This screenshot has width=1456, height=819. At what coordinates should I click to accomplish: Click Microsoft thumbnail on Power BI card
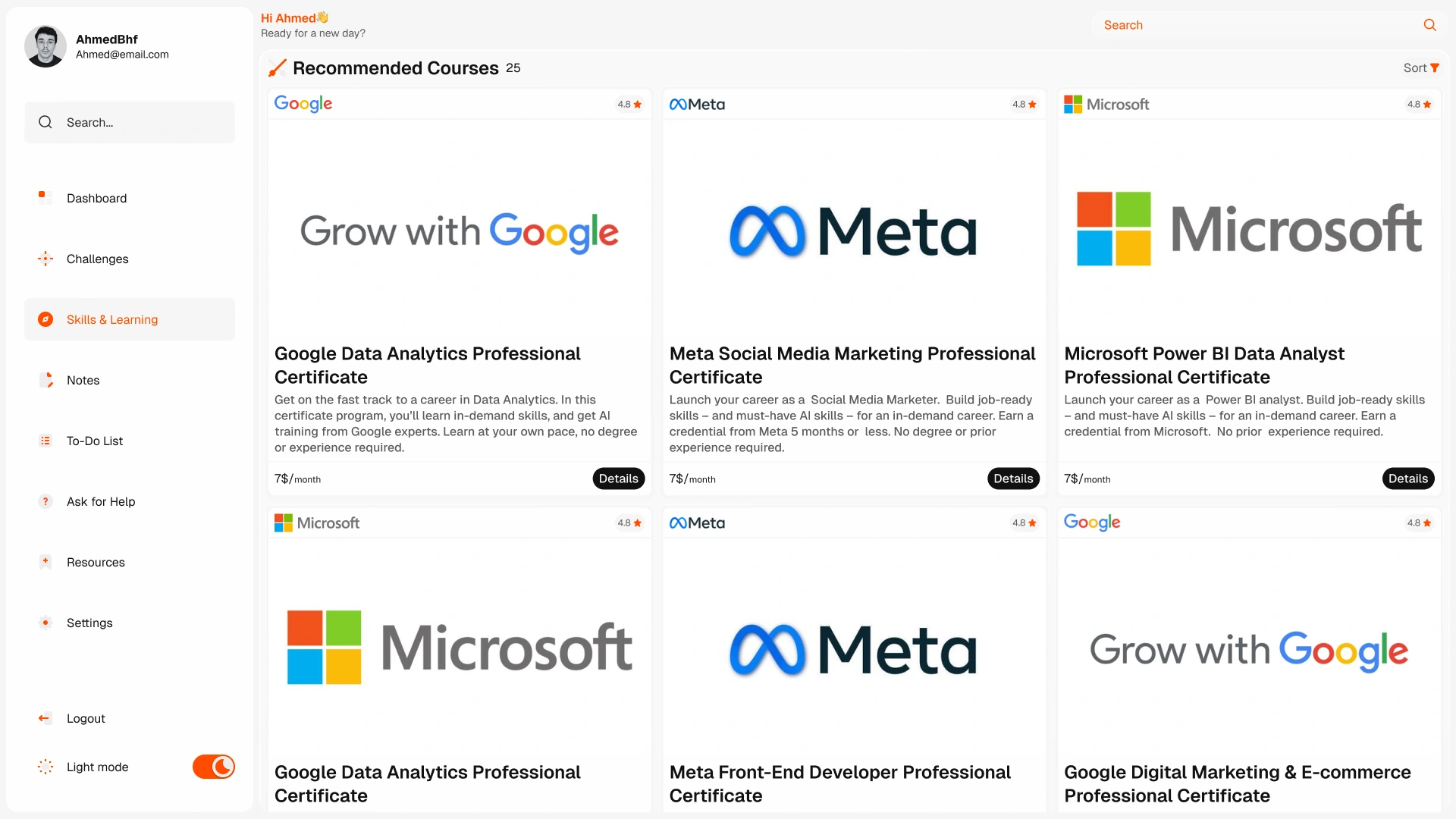click(x=1249, y=231)
